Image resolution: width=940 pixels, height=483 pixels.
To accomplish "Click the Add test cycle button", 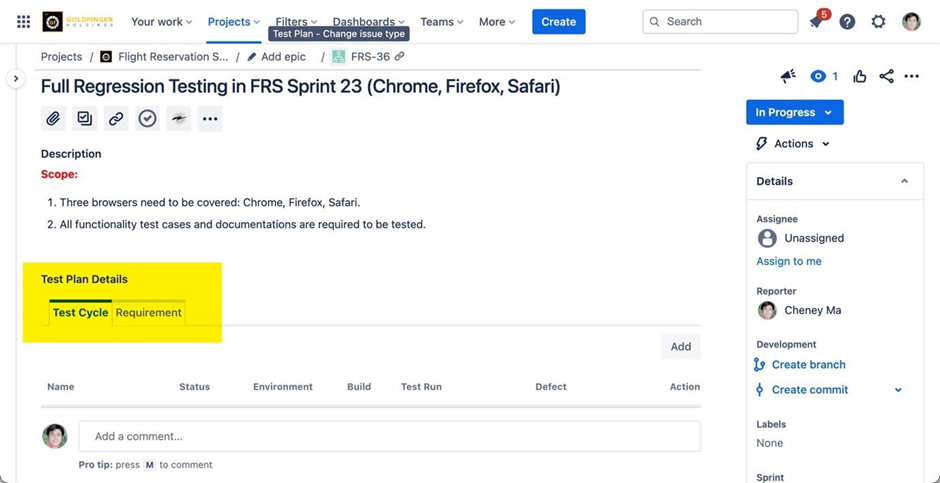I will point(680,347).
